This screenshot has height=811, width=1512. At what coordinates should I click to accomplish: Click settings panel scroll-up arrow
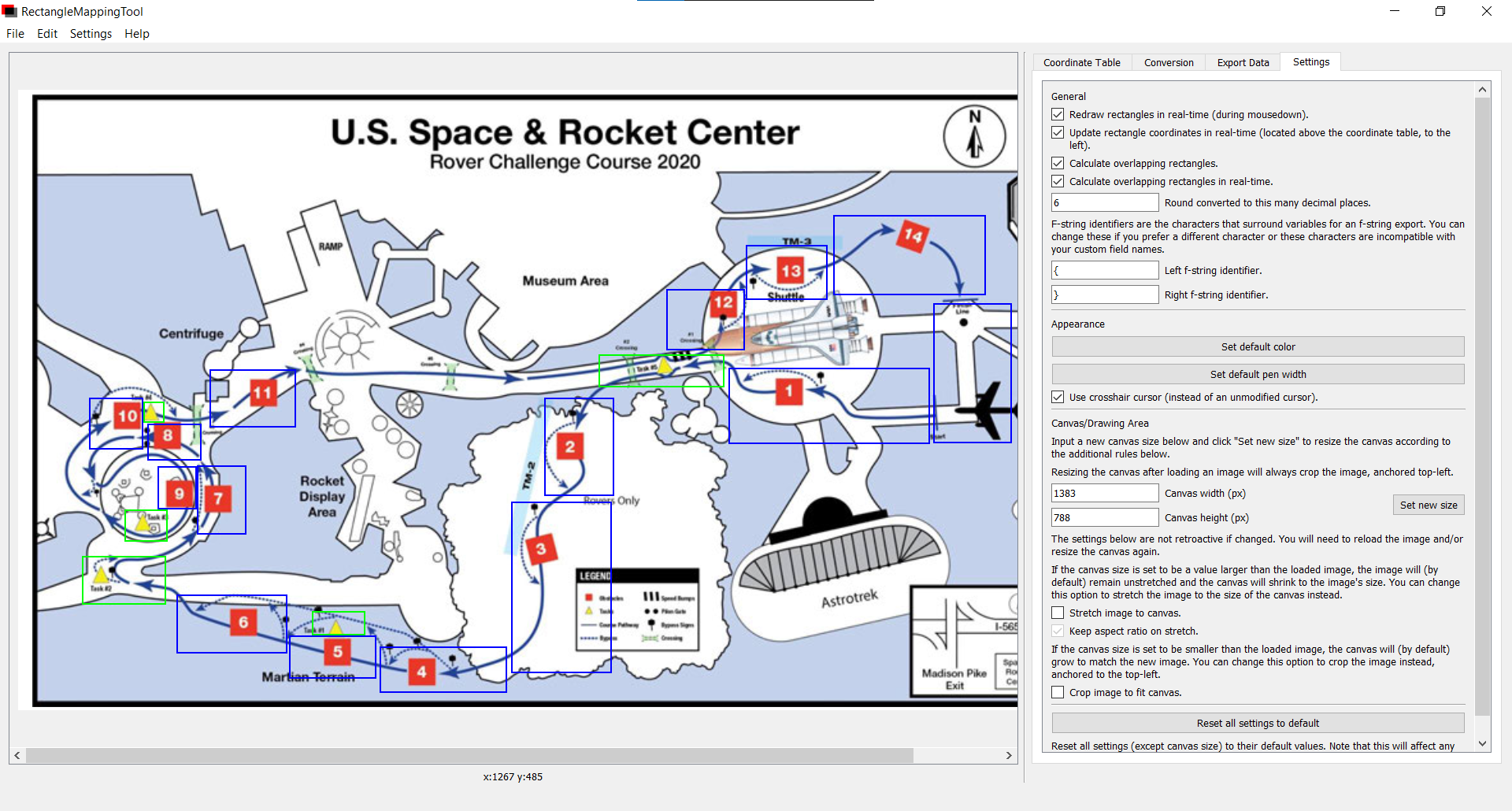click(1482, 90)
